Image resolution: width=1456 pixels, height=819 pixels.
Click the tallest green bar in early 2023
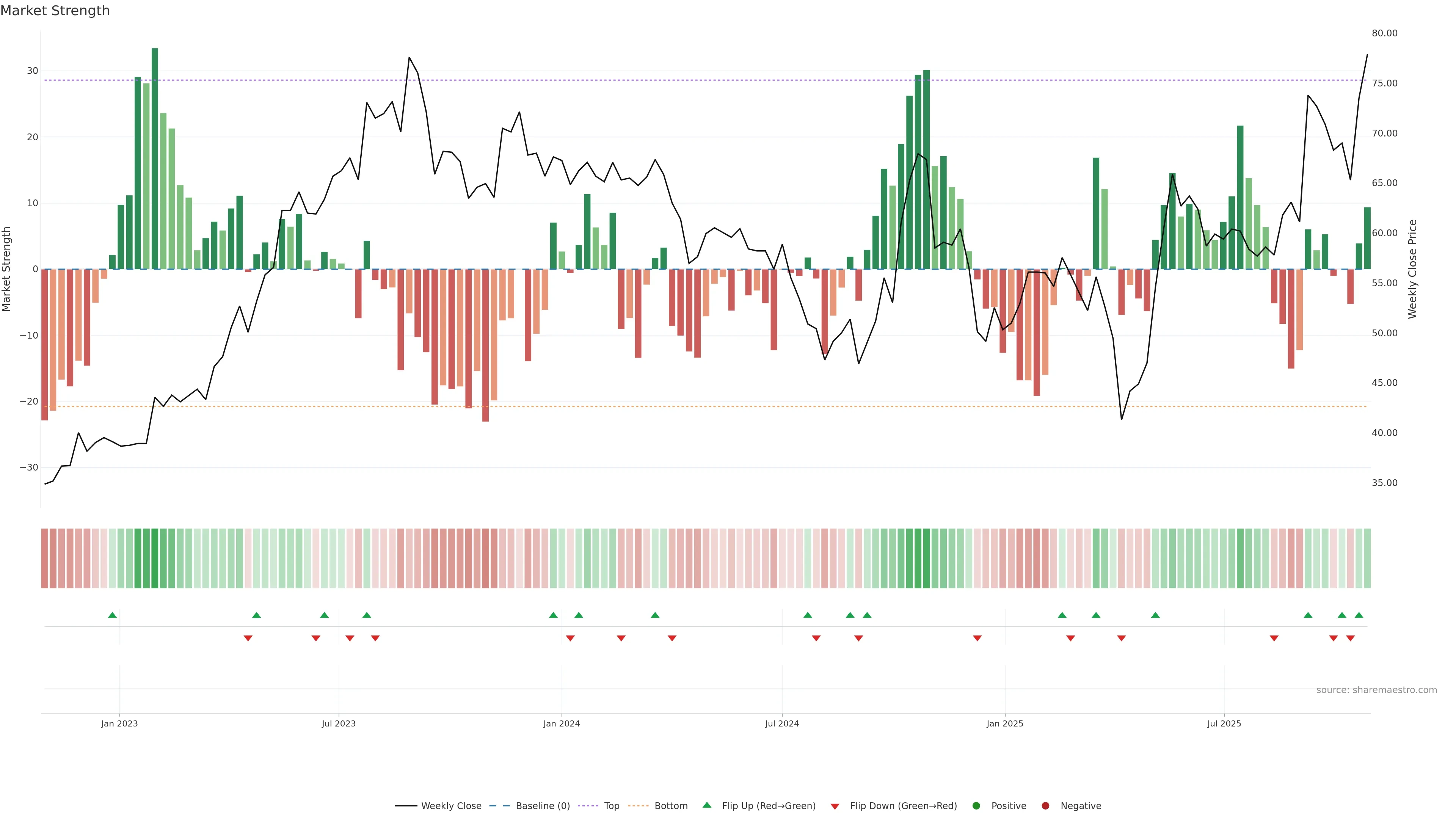(x=155, y=158)
